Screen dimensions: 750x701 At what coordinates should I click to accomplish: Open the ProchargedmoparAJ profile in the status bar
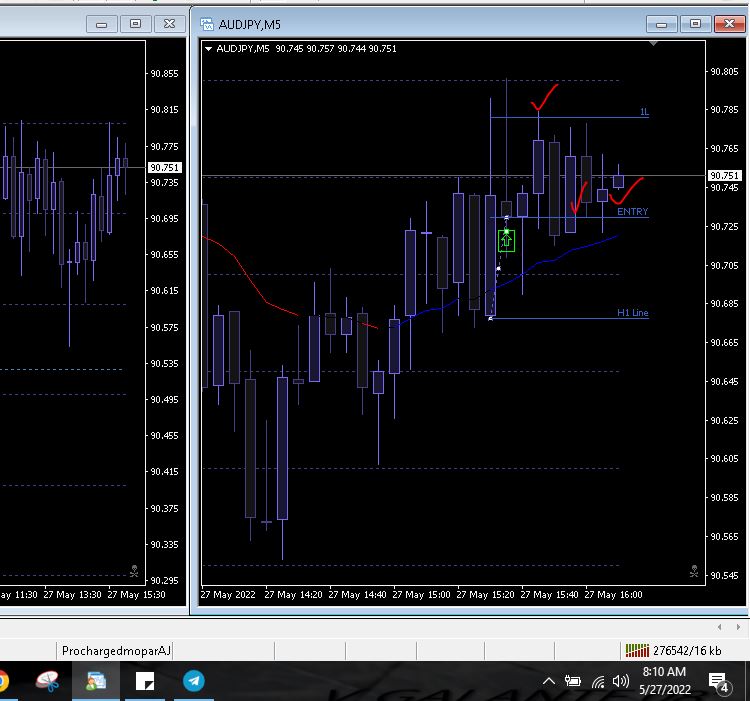(116, 651)
